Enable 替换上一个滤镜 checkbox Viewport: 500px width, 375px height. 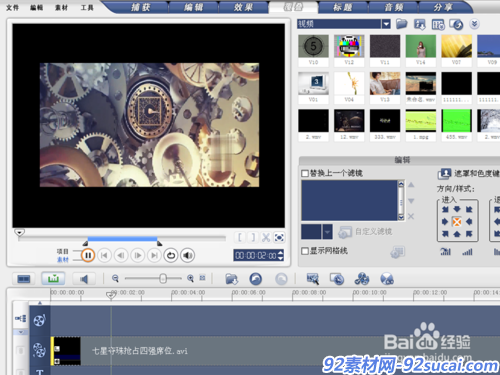[x=305, y=173]
